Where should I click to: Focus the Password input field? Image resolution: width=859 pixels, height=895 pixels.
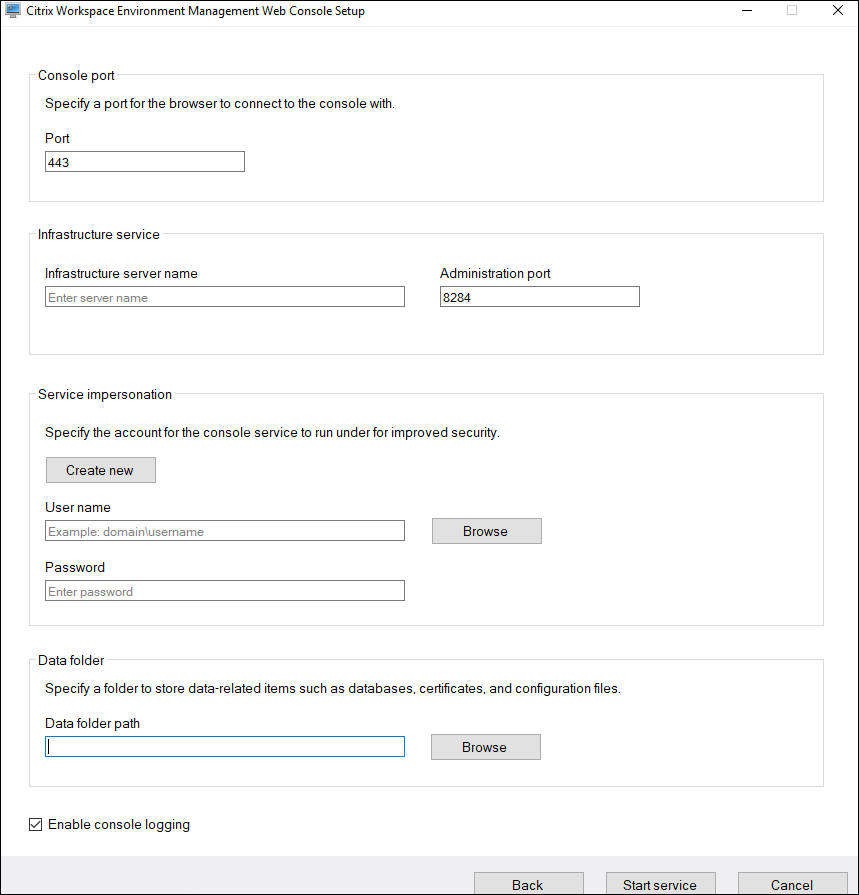click(x=225, y=591)
